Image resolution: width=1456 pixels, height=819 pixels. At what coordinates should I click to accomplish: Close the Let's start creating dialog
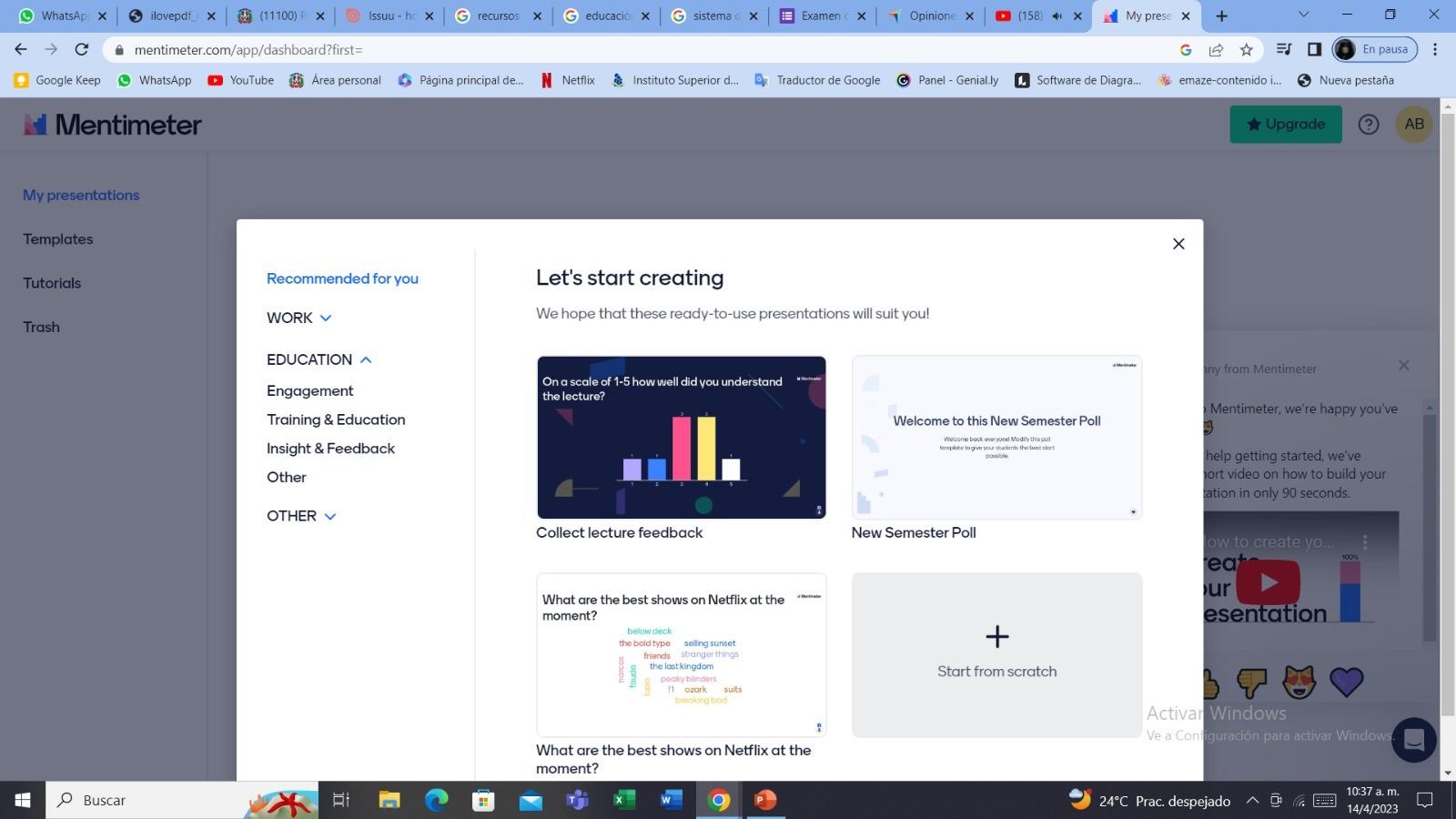point(1178,244)
